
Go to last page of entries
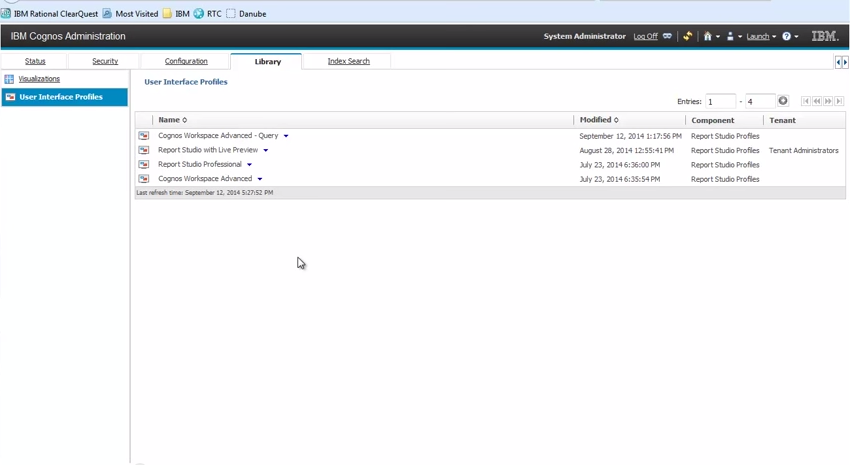tap(839, 101)
